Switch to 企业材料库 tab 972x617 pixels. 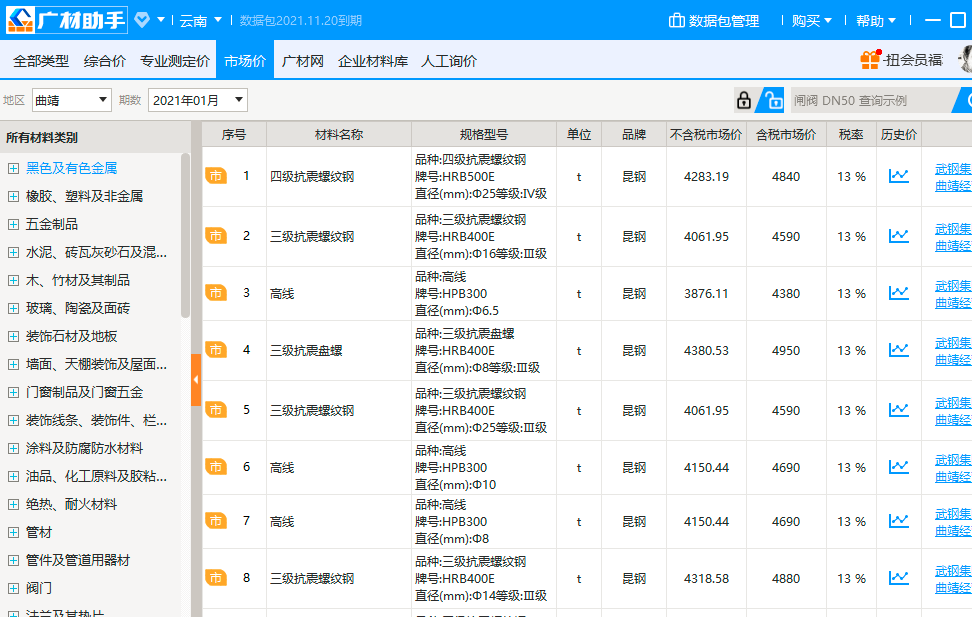pos(373,61)
